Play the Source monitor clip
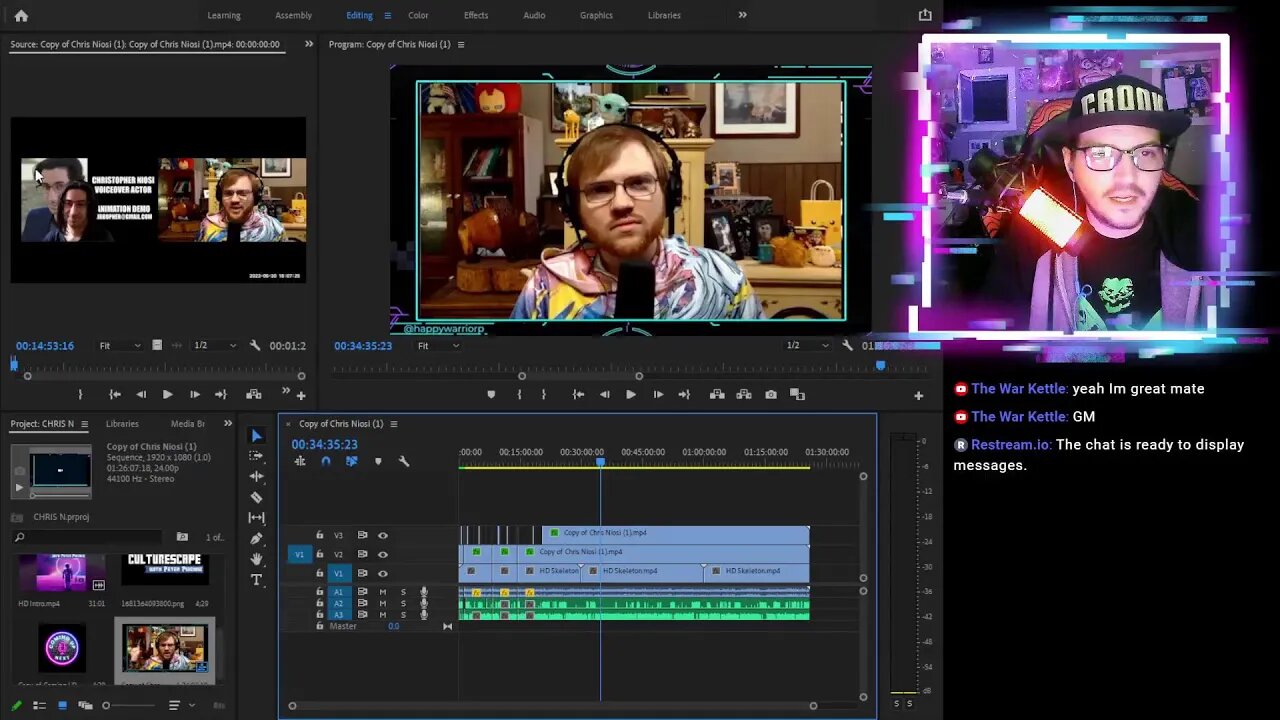The height and width of the screenshot is (720, 1280). pyautogui.click(x=167, y=395)
